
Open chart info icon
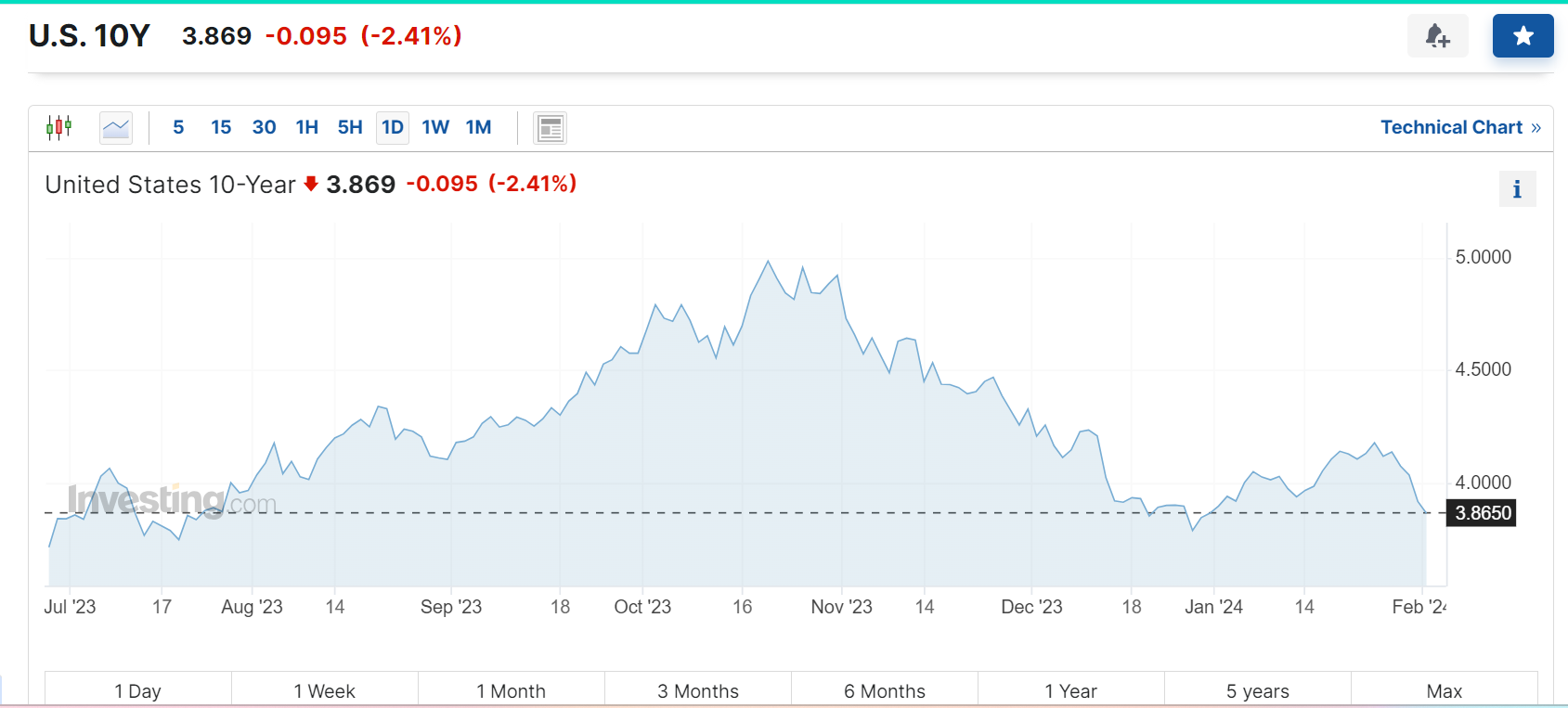1517,189
